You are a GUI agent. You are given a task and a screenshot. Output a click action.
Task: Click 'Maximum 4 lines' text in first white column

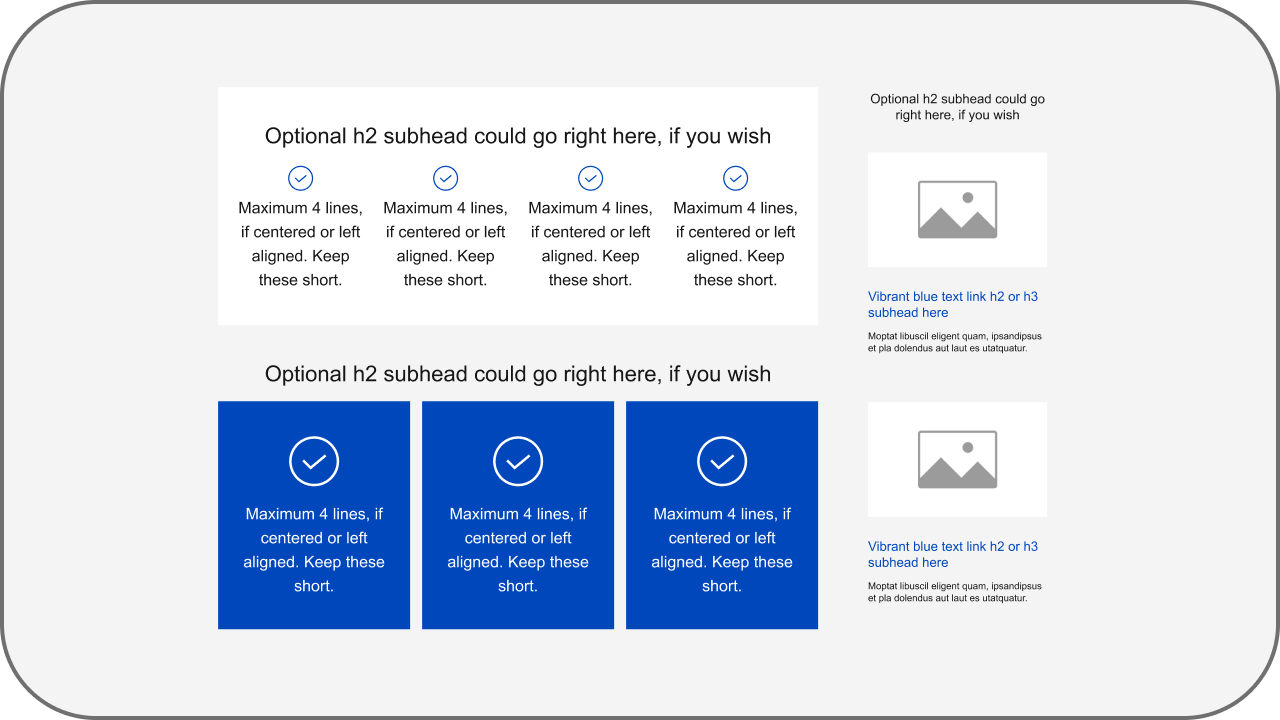pos(300,244)
